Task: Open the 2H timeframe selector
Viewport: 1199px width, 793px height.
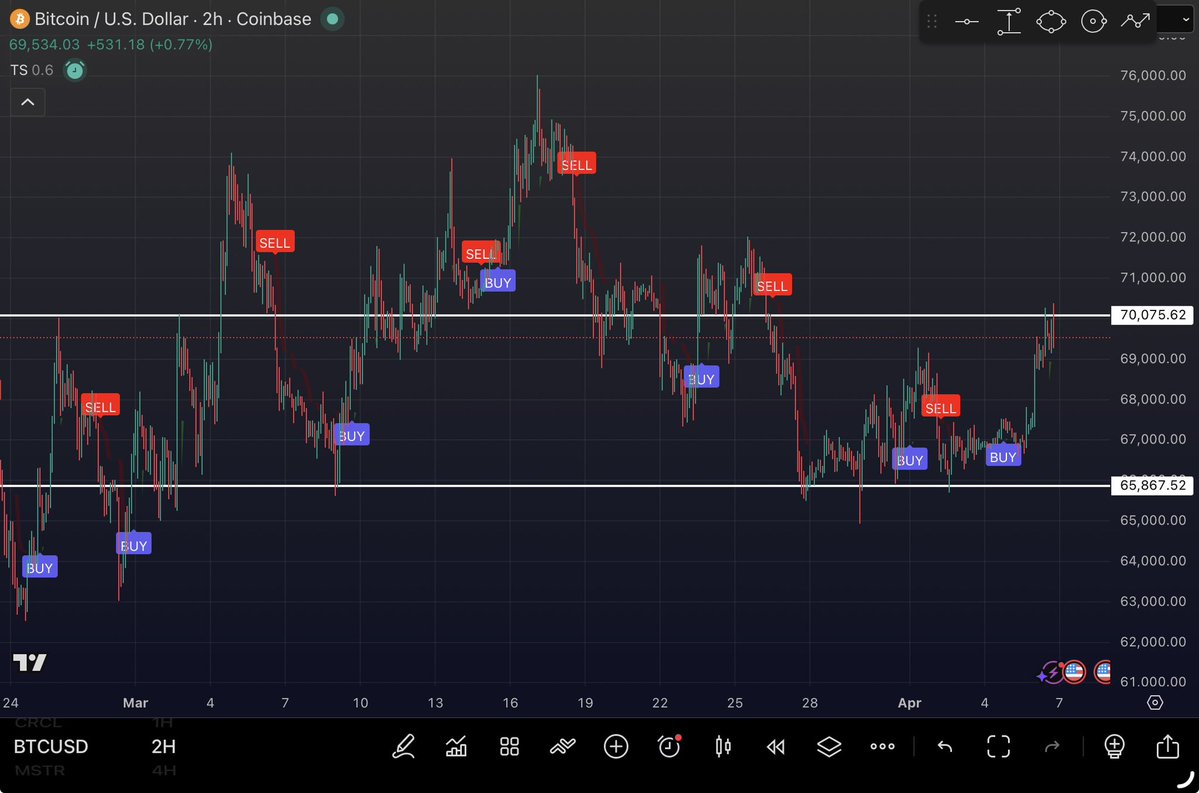Action: point(164,747)
